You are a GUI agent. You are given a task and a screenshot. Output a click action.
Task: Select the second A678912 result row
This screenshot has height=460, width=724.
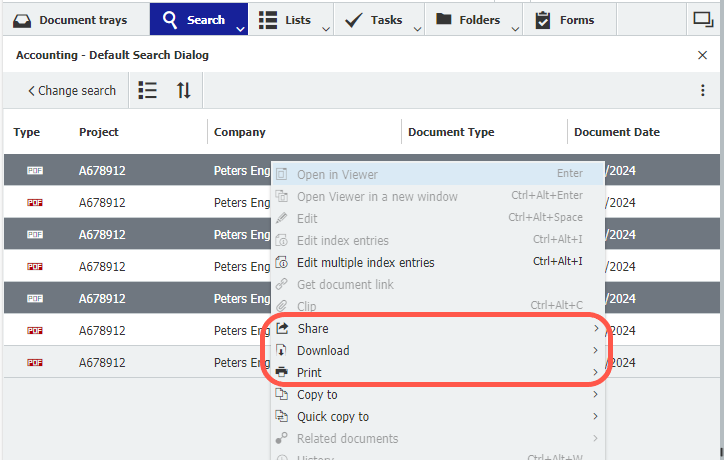[102, 203]
